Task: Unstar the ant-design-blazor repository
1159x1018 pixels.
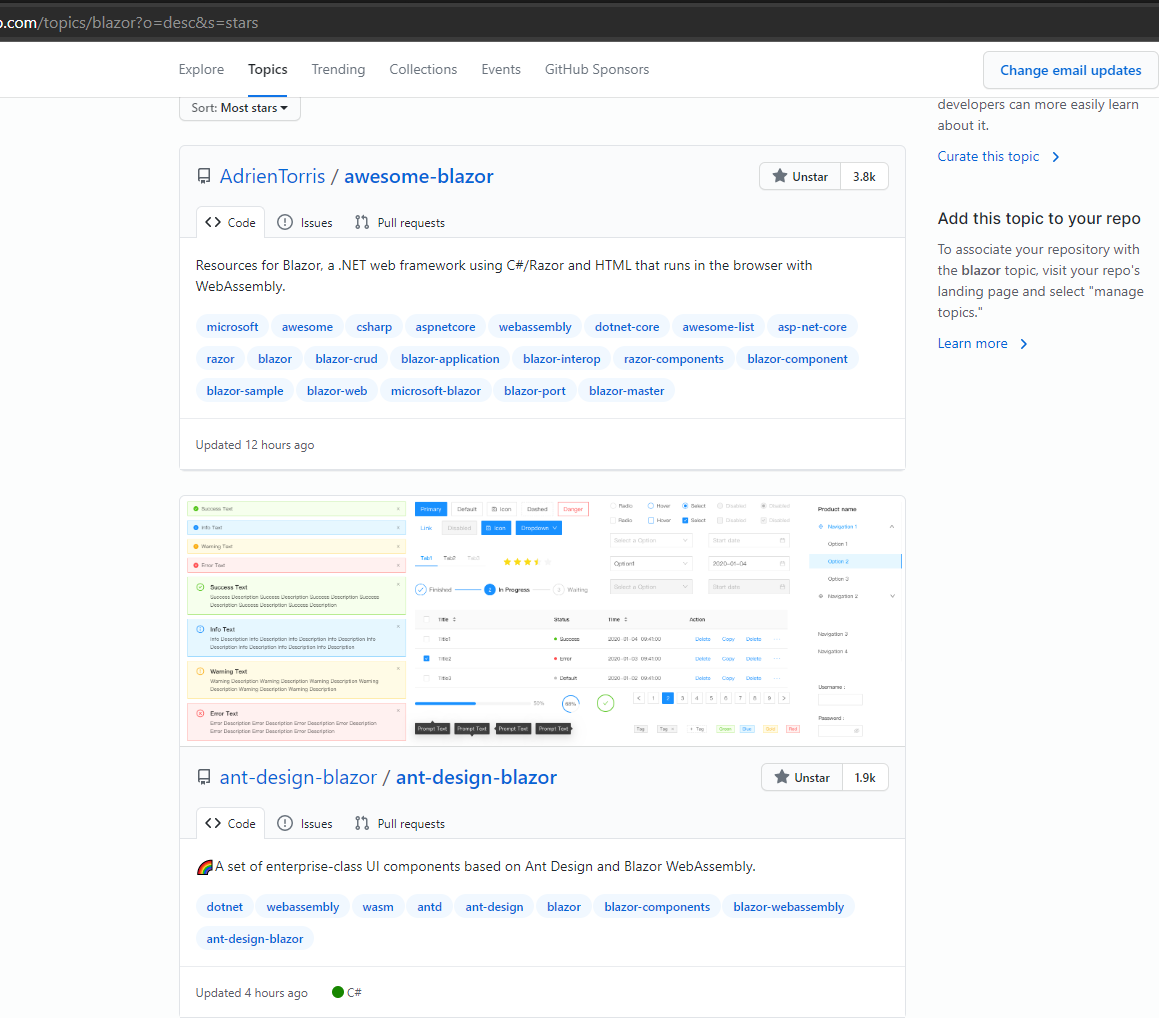Action: tap(802, 778)
